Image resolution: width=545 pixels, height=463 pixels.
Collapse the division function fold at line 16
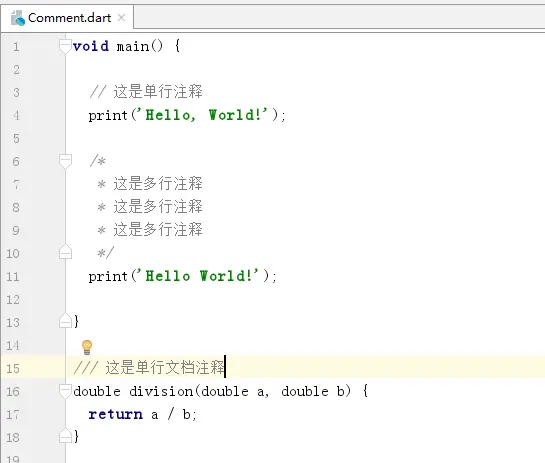(65, 391)
